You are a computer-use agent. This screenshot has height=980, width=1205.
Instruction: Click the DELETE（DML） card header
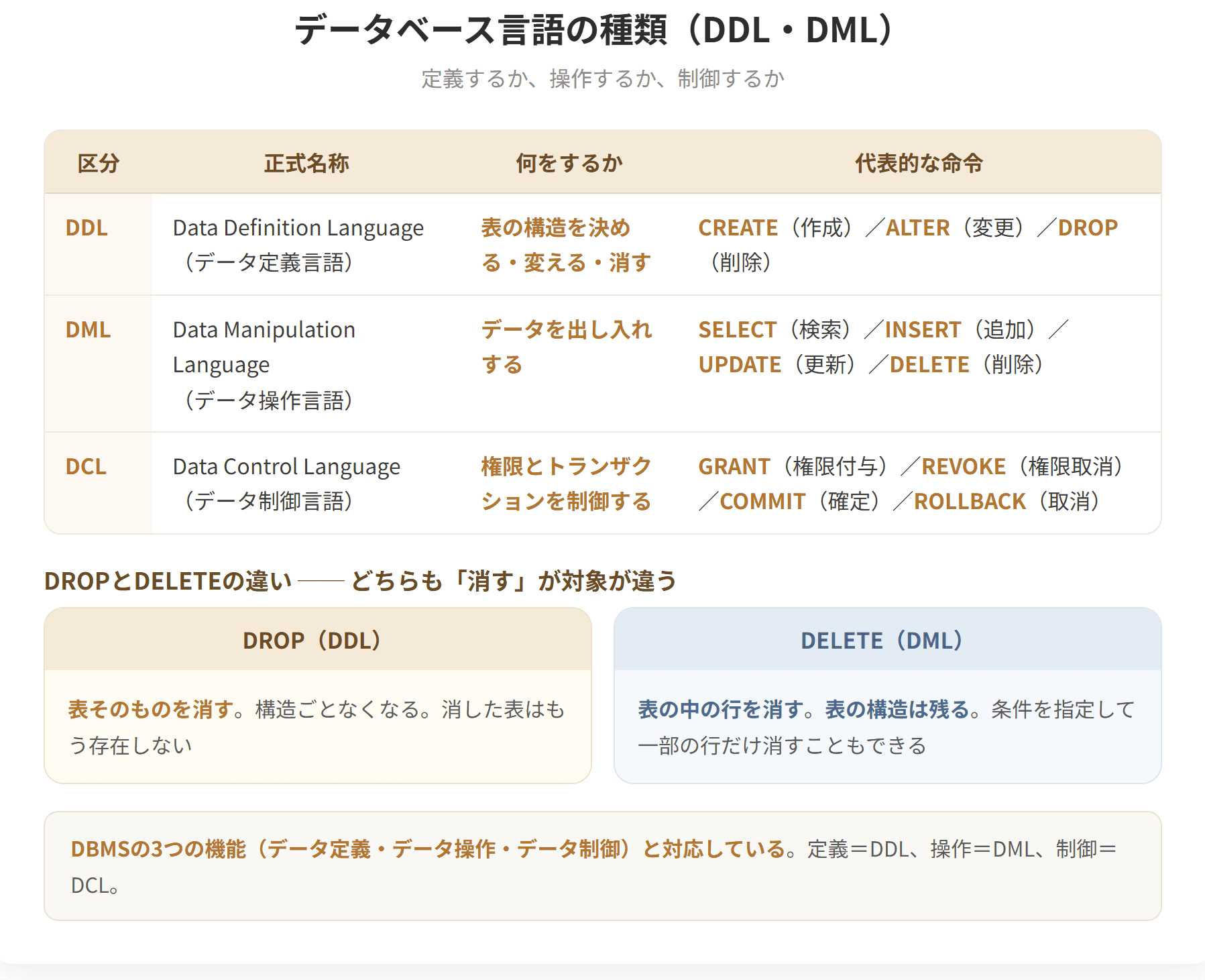(x=887, y=640)
